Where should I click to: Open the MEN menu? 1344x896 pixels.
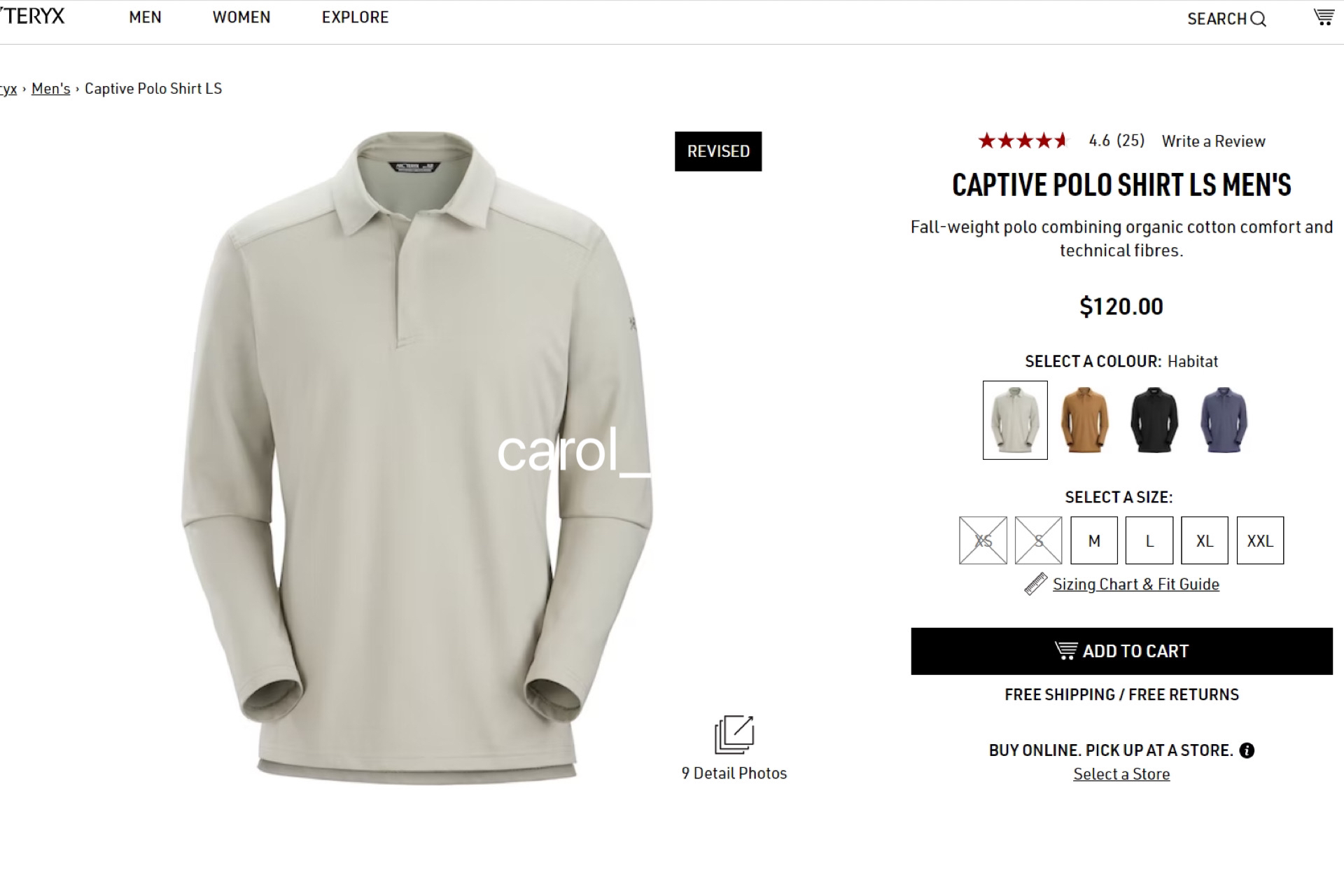click(x=146, y=17)
